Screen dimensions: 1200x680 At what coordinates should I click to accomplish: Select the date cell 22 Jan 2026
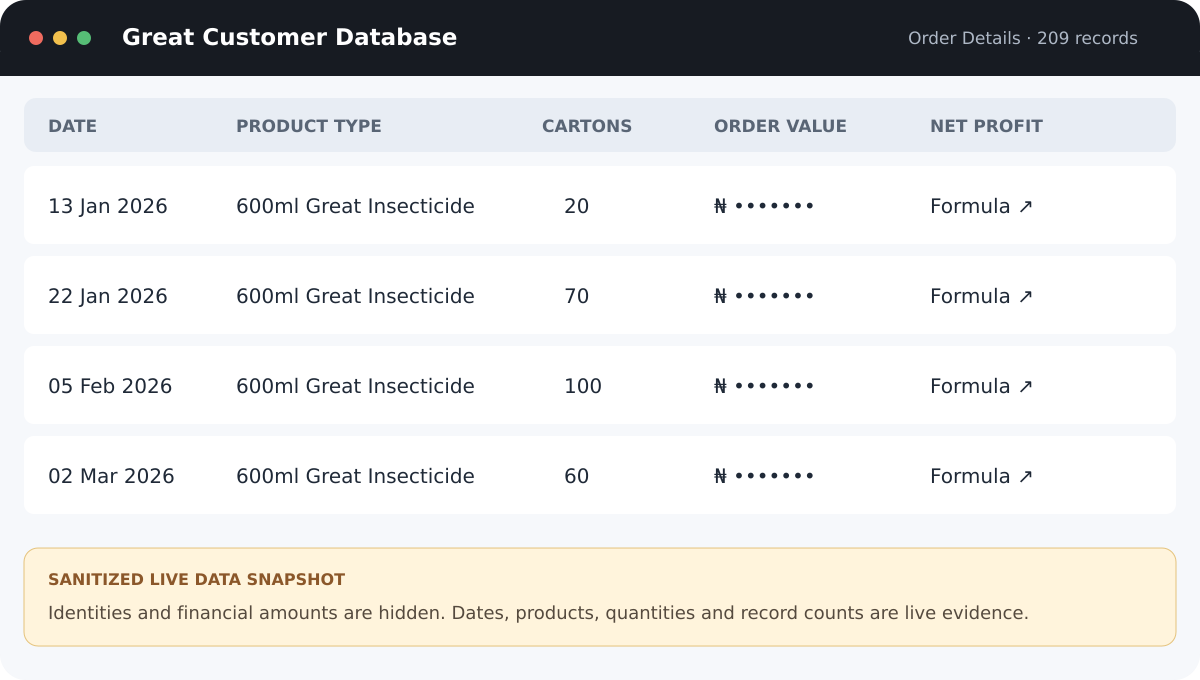108,296
